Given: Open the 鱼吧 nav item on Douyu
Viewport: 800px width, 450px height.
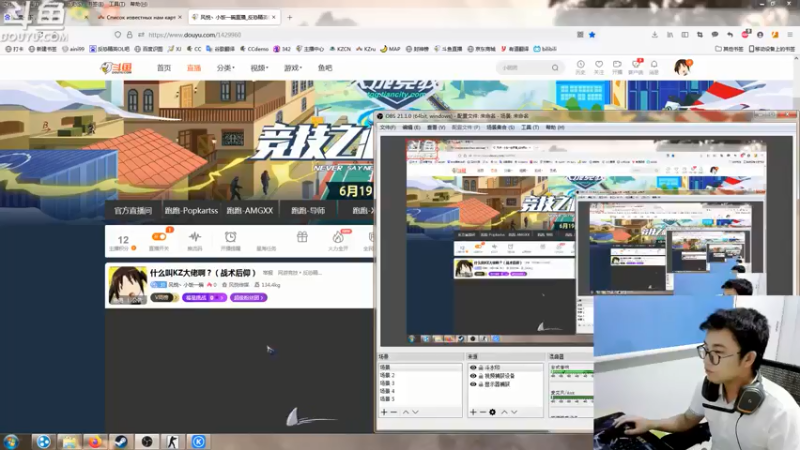Looking at the screenshot, I should click(325, 67).
